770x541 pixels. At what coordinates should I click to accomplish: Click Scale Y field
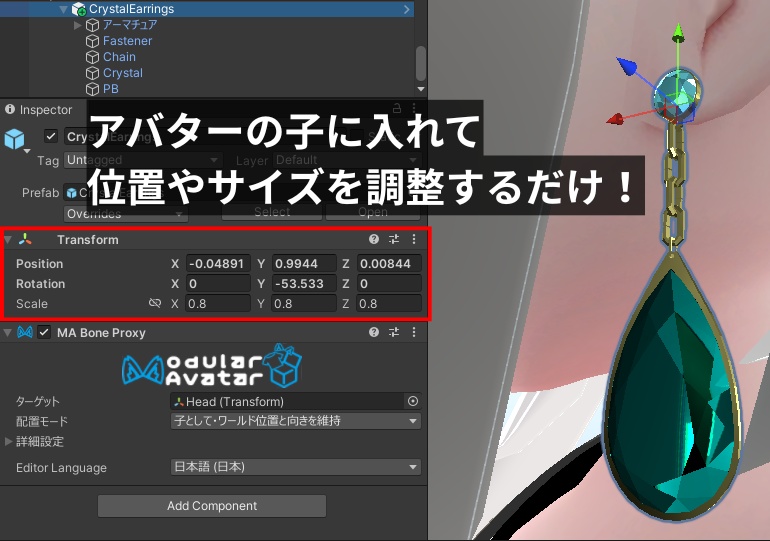(x=304, y=304)
